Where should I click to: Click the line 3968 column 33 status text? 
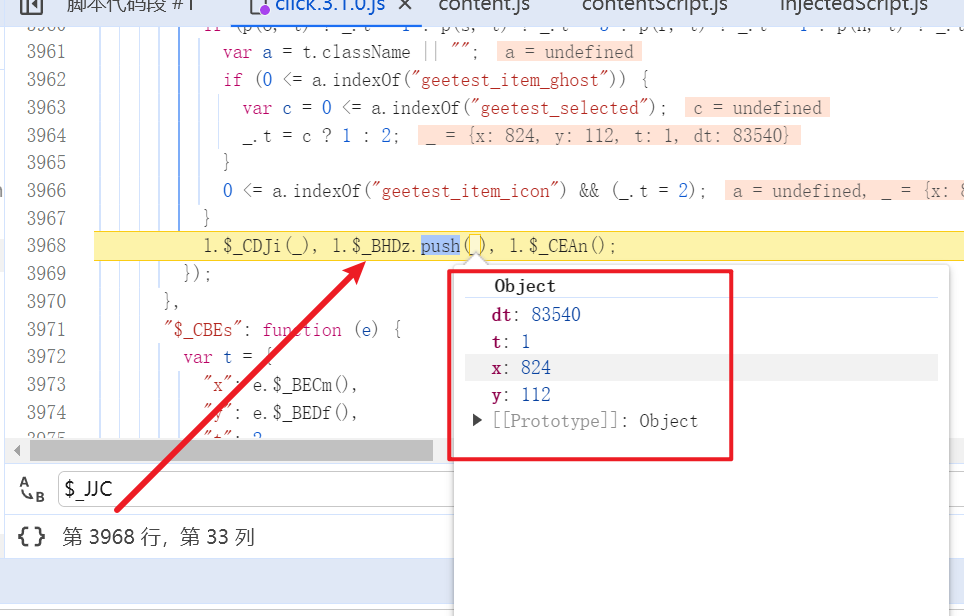click(158, 537)
